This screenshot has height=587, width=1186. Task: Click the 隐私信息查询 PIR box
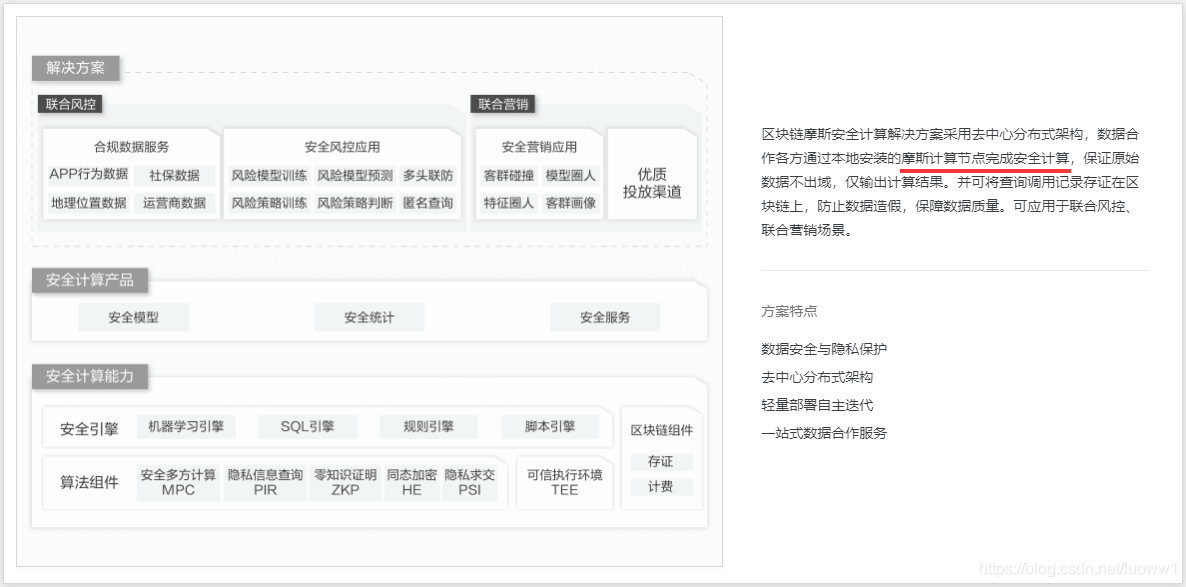click(265, 483)
